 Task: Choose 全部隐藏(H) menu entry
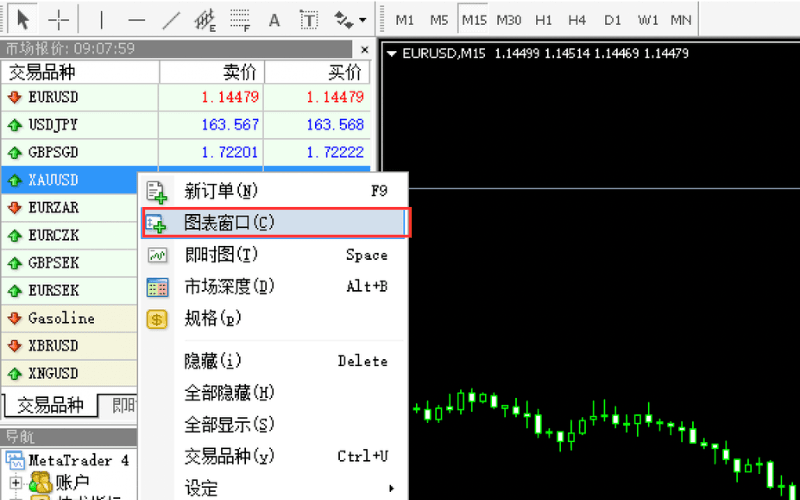tap(274, 393)
